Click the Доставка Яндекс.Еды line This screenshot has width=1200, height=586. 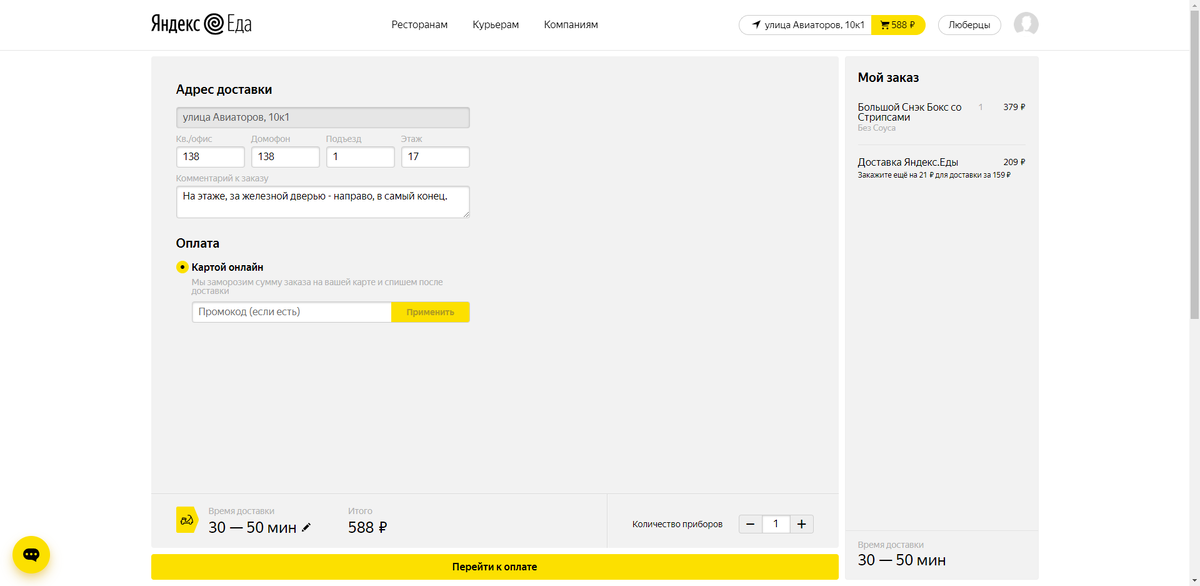[x=908, y=162]
